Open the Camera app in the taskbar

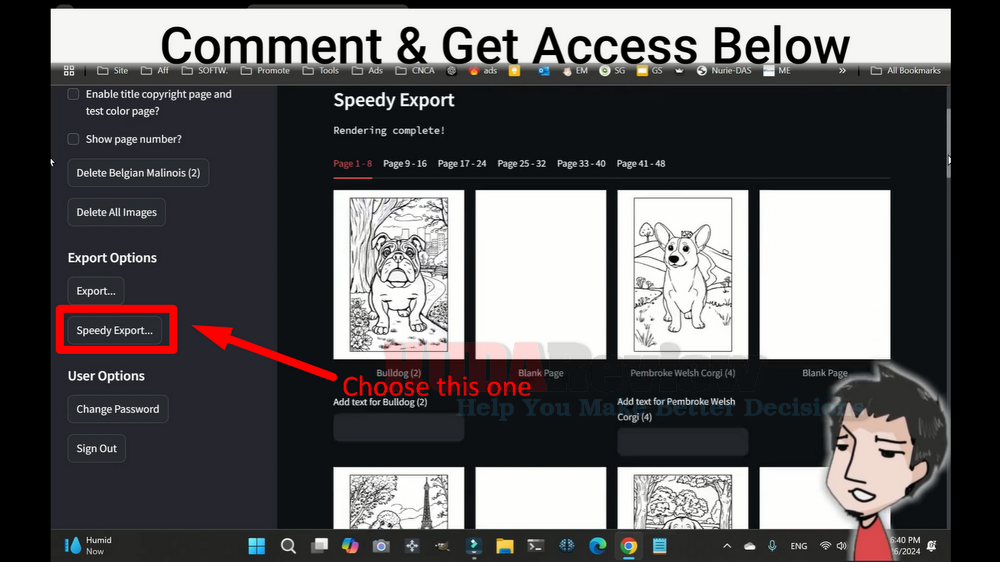[380, 546]
